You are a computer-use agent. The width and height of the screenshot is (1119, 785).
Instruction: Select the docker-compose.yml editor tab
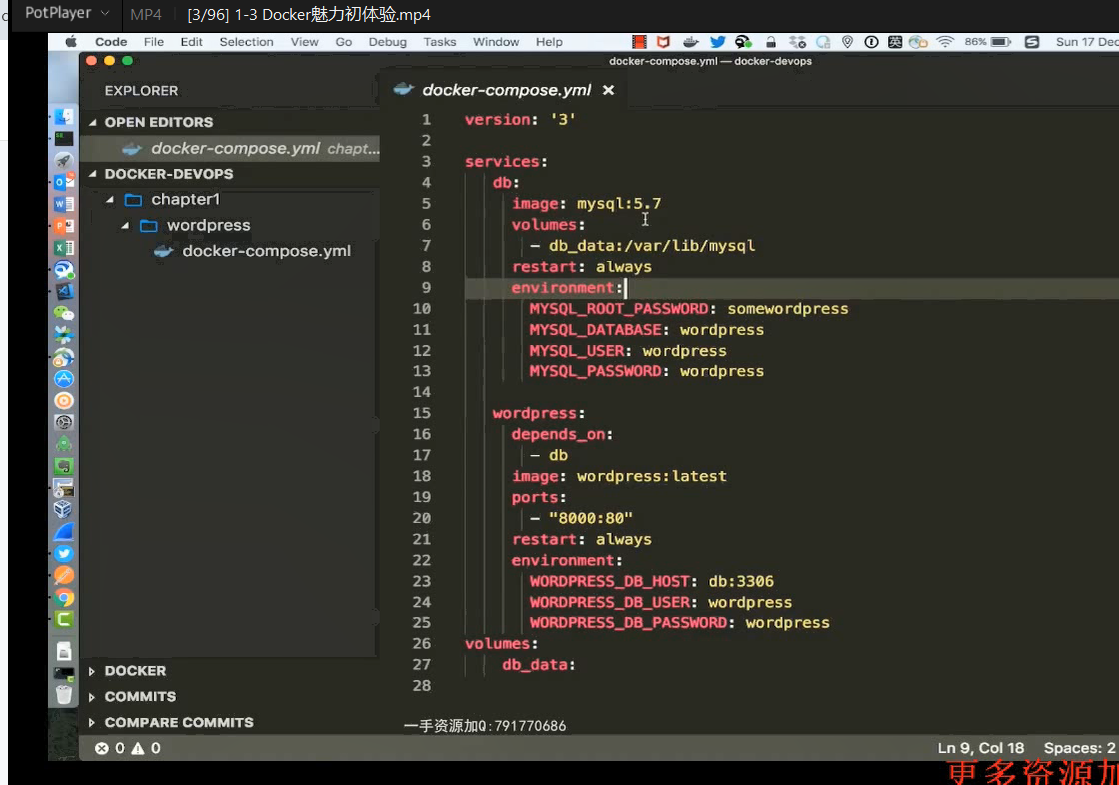[x=506, y=90]
